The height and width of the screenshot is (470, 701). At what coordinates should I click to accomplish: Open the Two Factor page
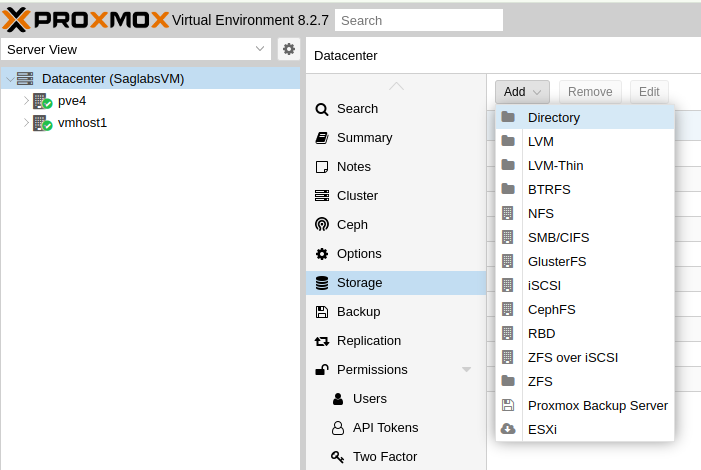[396, 457]
